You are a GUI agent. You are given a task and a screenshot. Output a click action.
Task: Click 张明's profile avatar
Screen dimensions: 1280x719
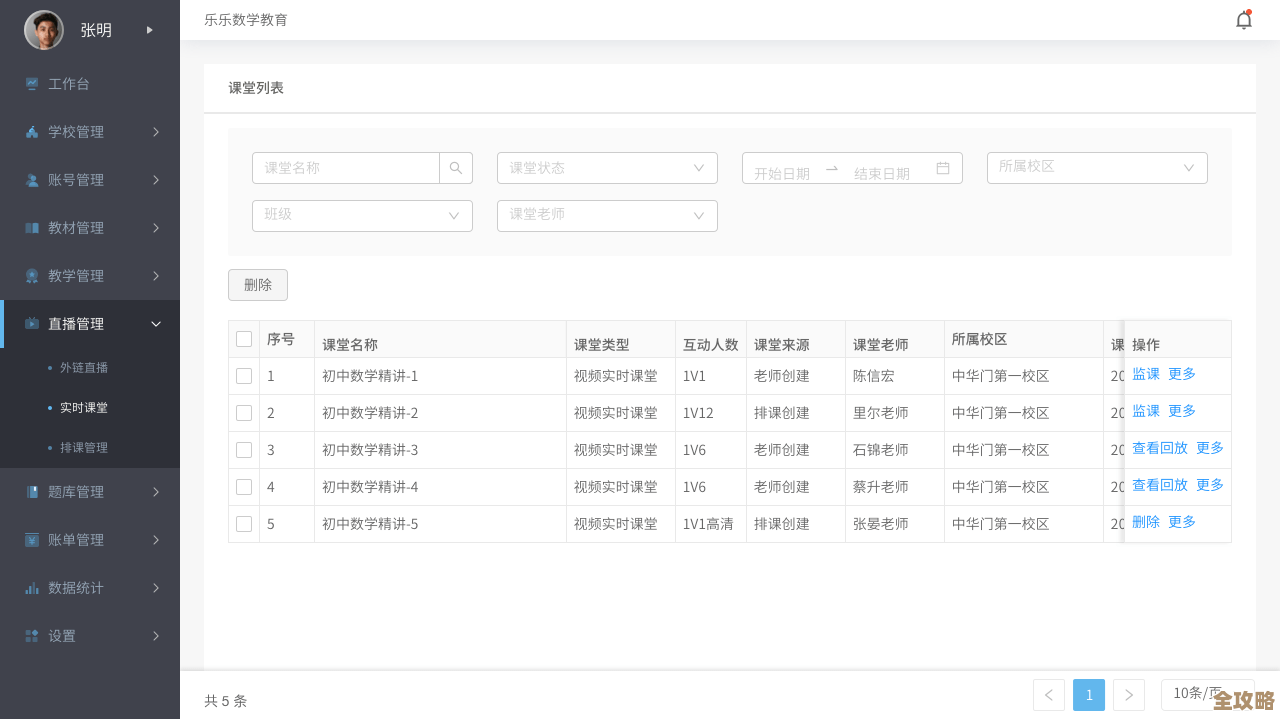coord(43,29)
